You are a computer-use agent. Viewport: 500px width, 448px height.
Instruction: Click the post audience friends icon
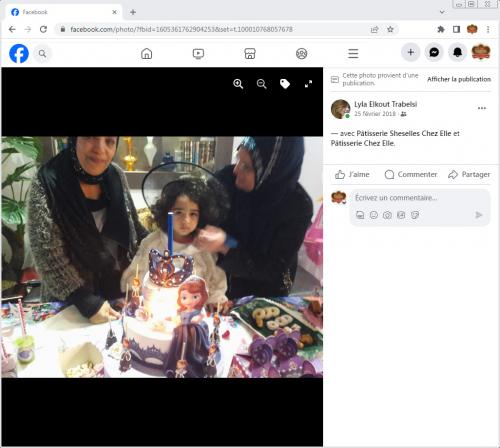[404, 114]
